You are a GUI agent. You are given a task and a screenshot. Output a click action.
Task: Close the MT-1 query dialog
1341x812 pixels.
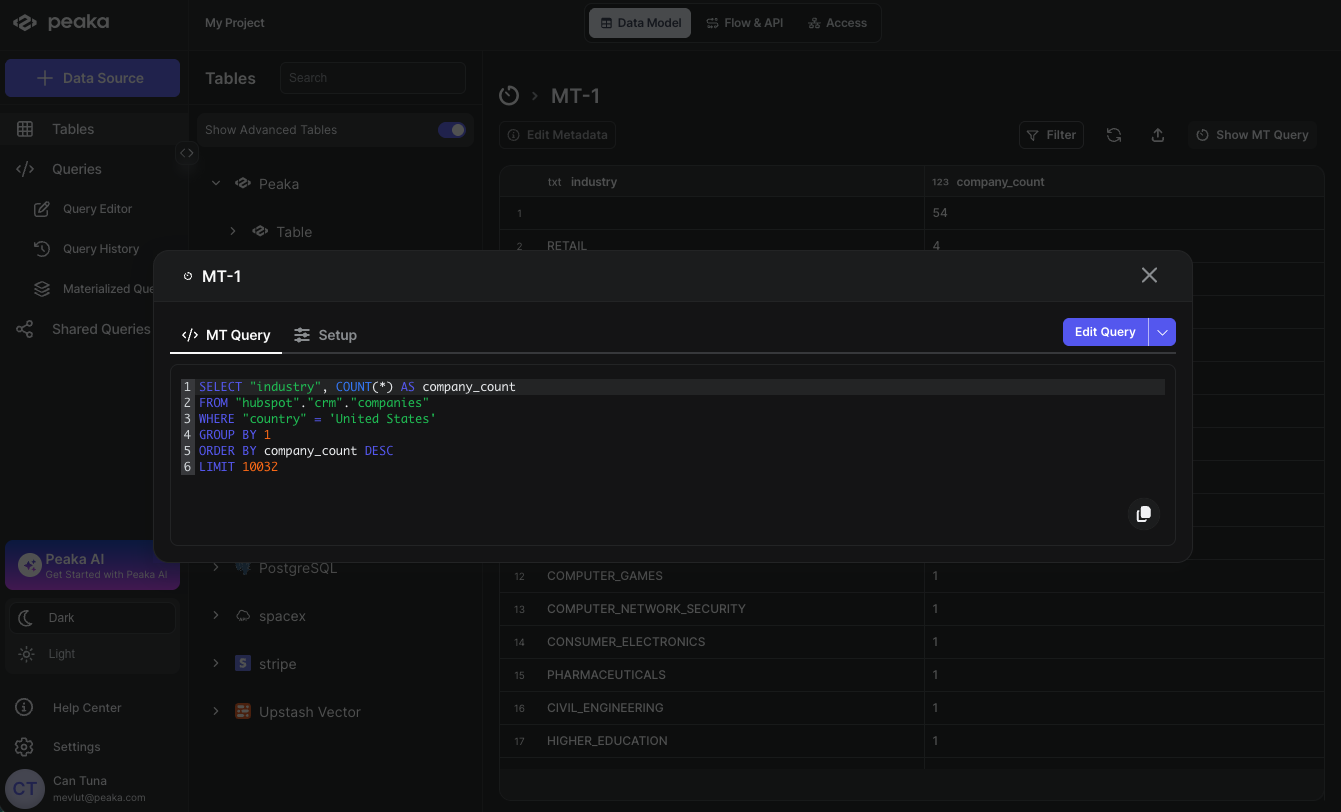(1149, 275)
